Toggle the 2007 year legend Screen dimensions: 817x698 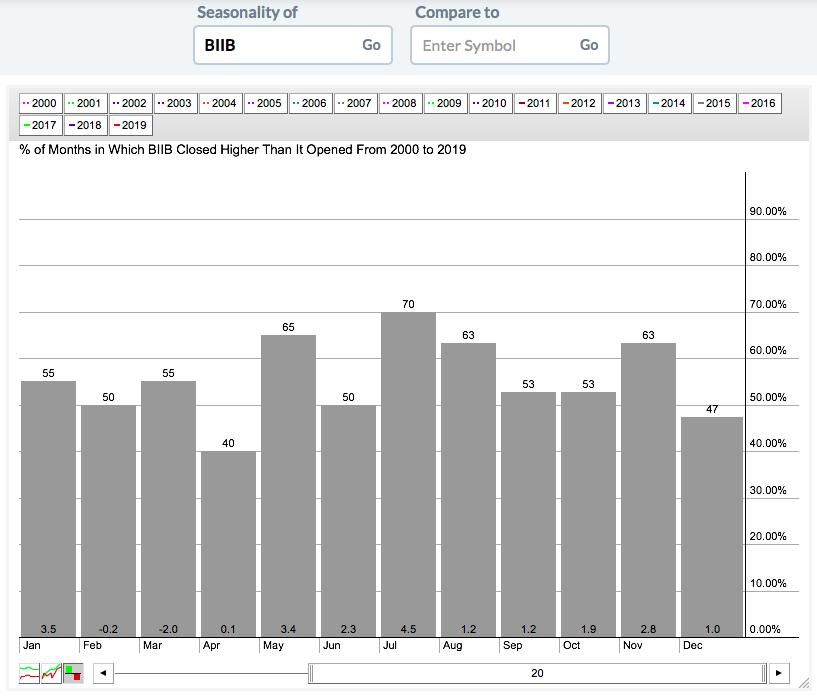[356, 103]
